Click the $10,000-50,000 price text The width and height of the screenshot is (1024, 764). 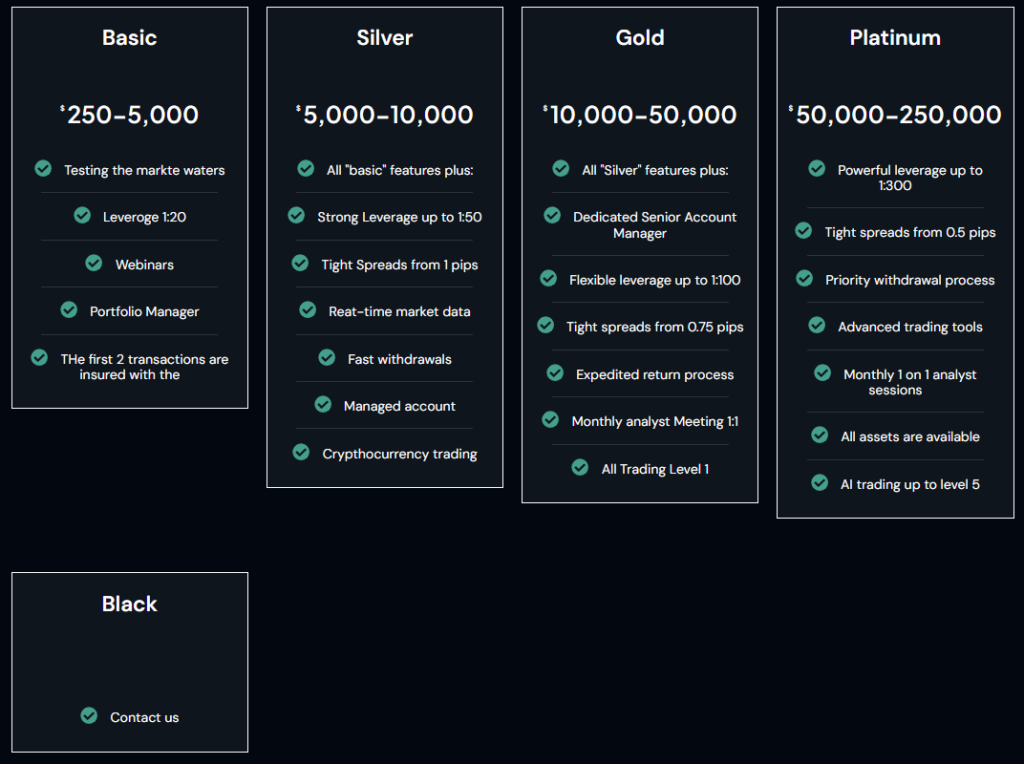[x=643, y=115]
